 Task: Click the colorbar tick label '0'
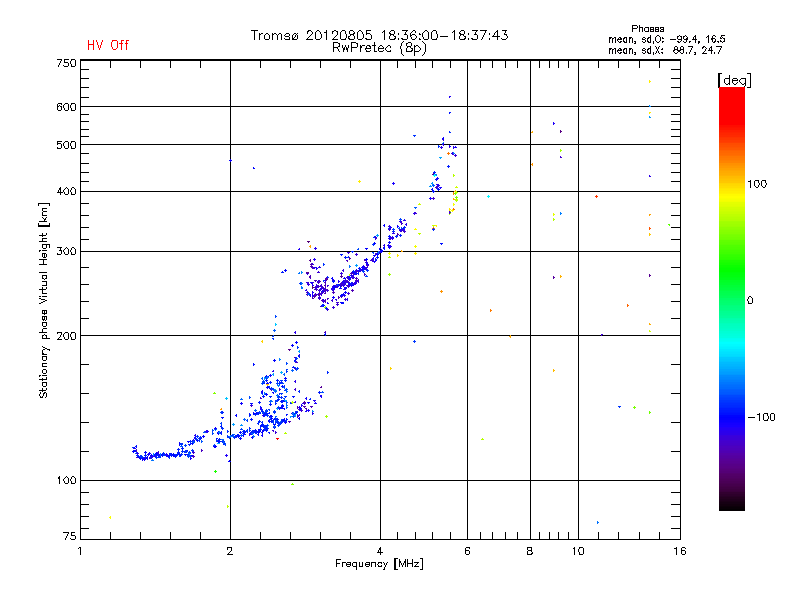(750, 301)
